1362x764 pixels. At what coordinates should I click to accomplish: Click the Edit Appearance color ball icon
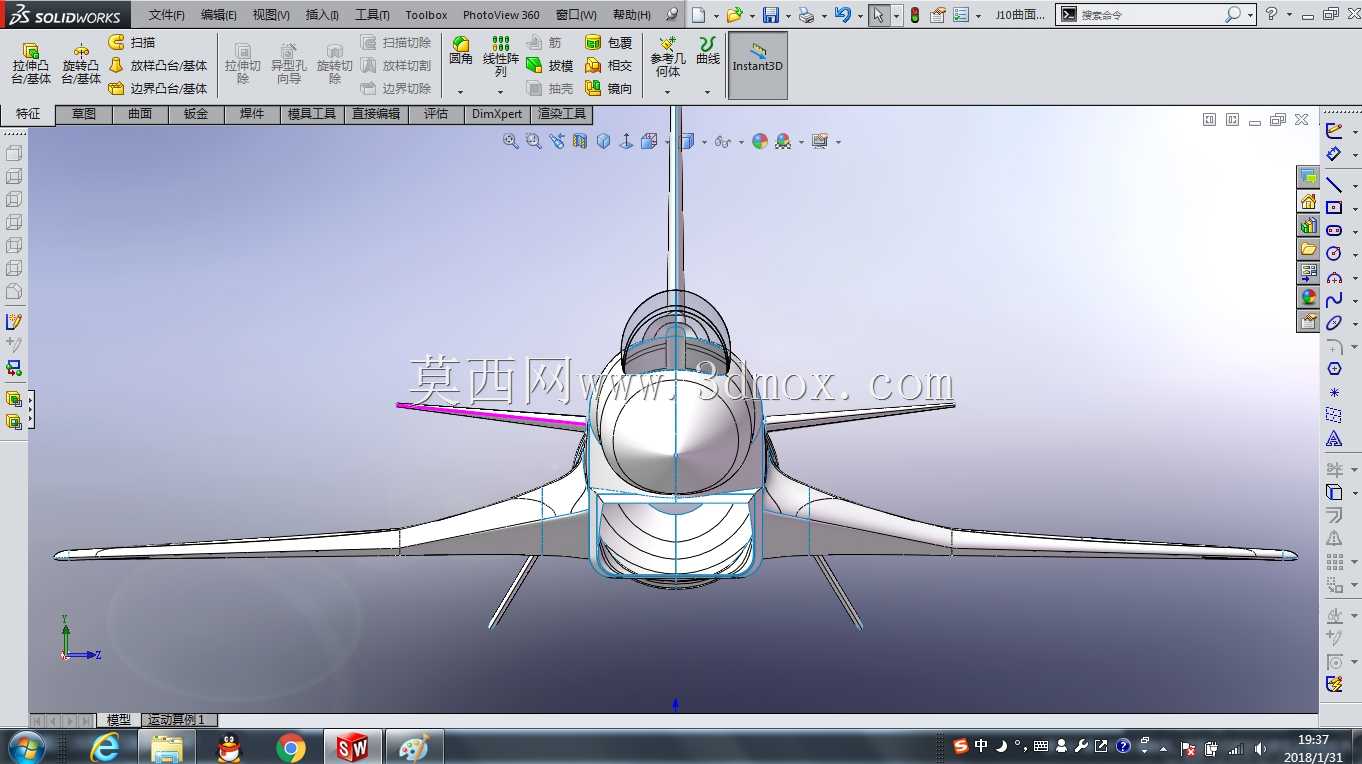[760, 142]
